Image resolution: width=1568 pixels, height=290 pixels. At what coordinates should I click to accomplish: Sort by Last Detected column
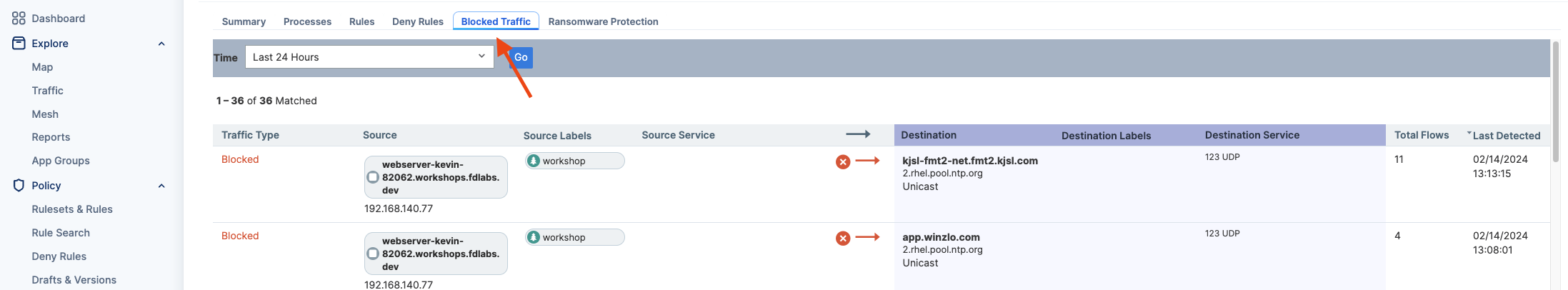pos(1506,136)
